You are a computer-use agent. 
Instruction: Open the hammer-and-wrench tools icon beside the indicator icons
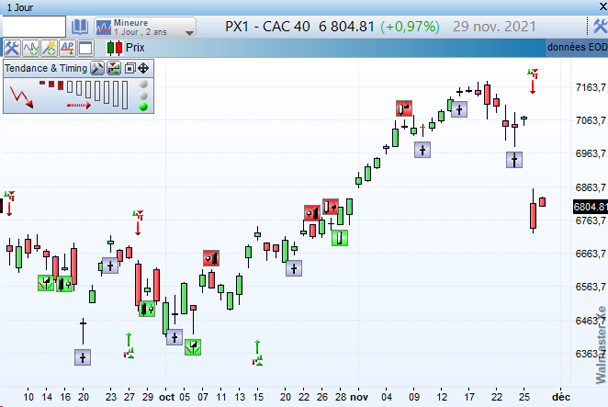tap(11, 48)
